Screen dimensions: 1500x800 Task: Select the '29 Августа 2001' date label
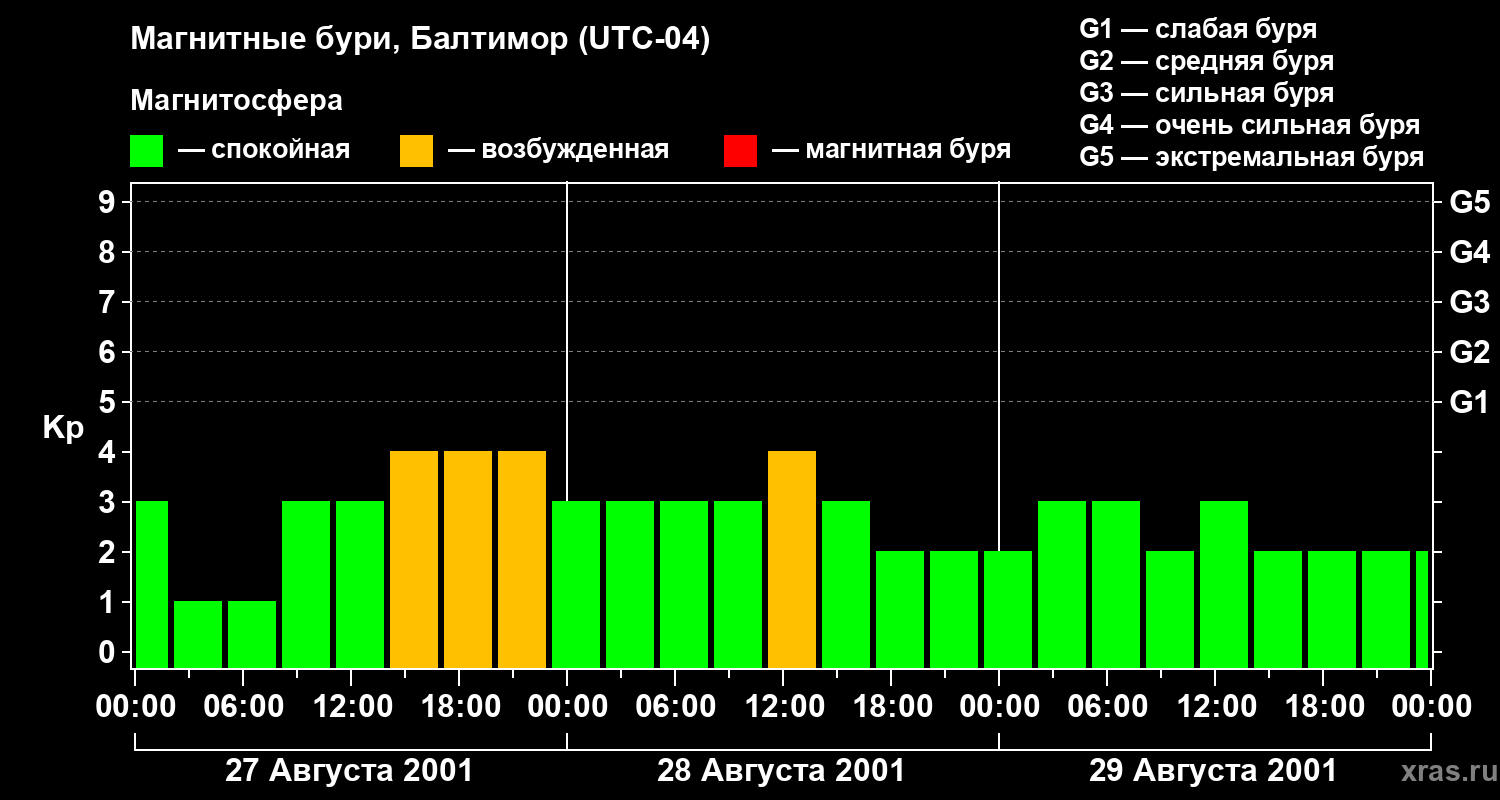[1213, 771]
